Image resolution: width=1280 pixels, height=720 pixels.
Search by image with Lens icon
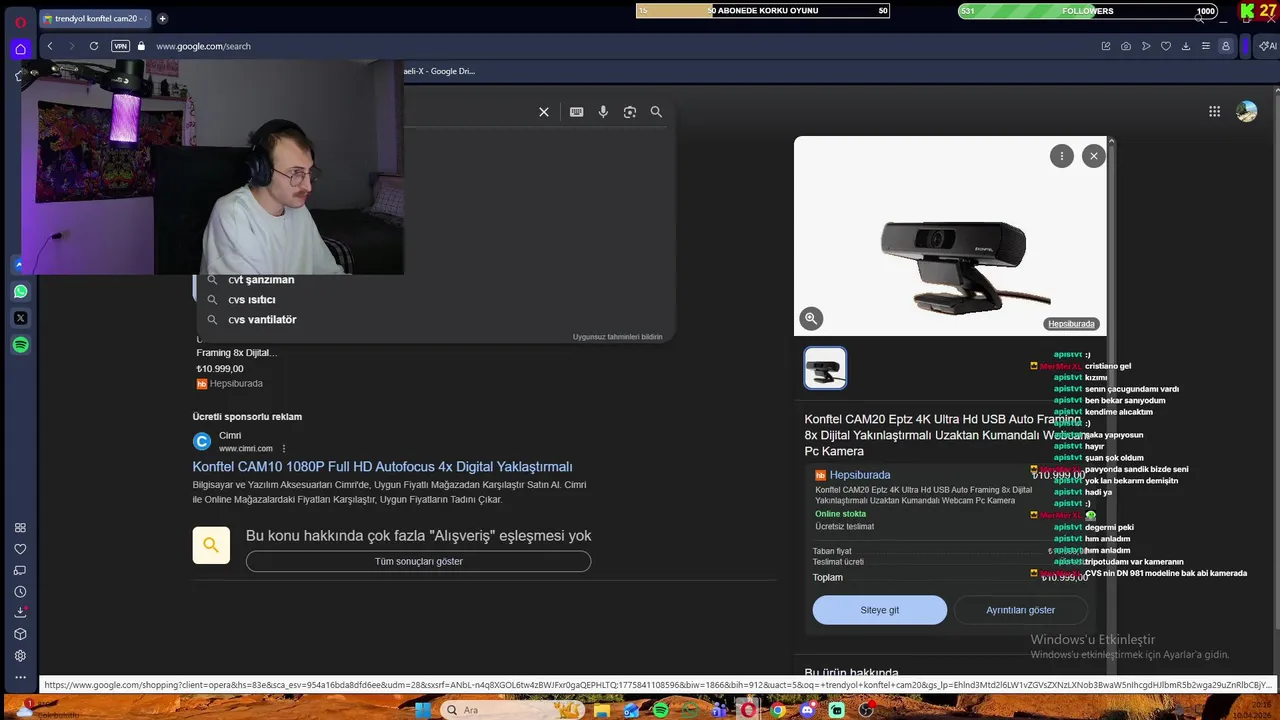(x=630, y=112)
